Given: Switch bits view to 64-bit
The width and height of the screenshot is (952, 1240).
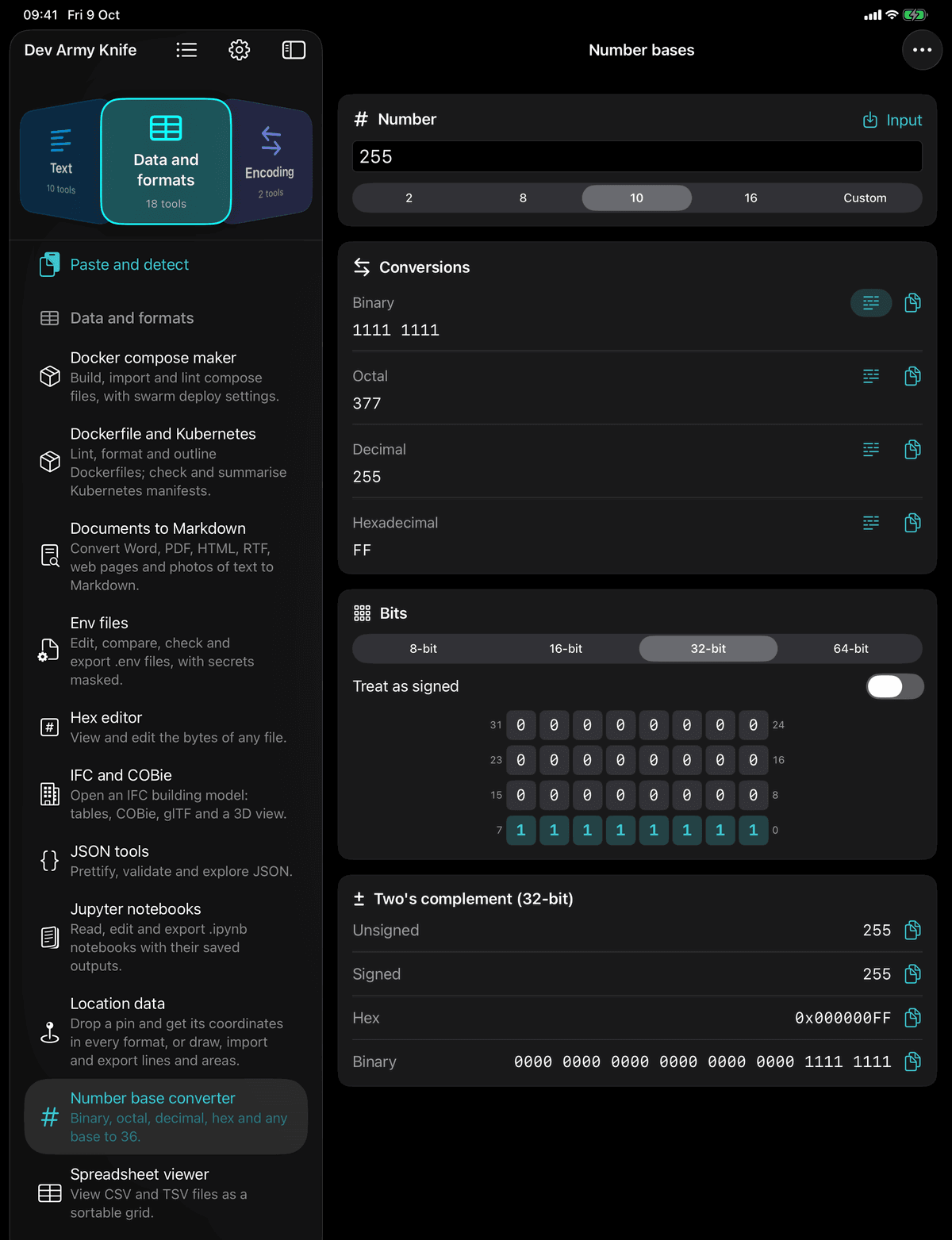Looking at the screenshot, I should point(850,648).
